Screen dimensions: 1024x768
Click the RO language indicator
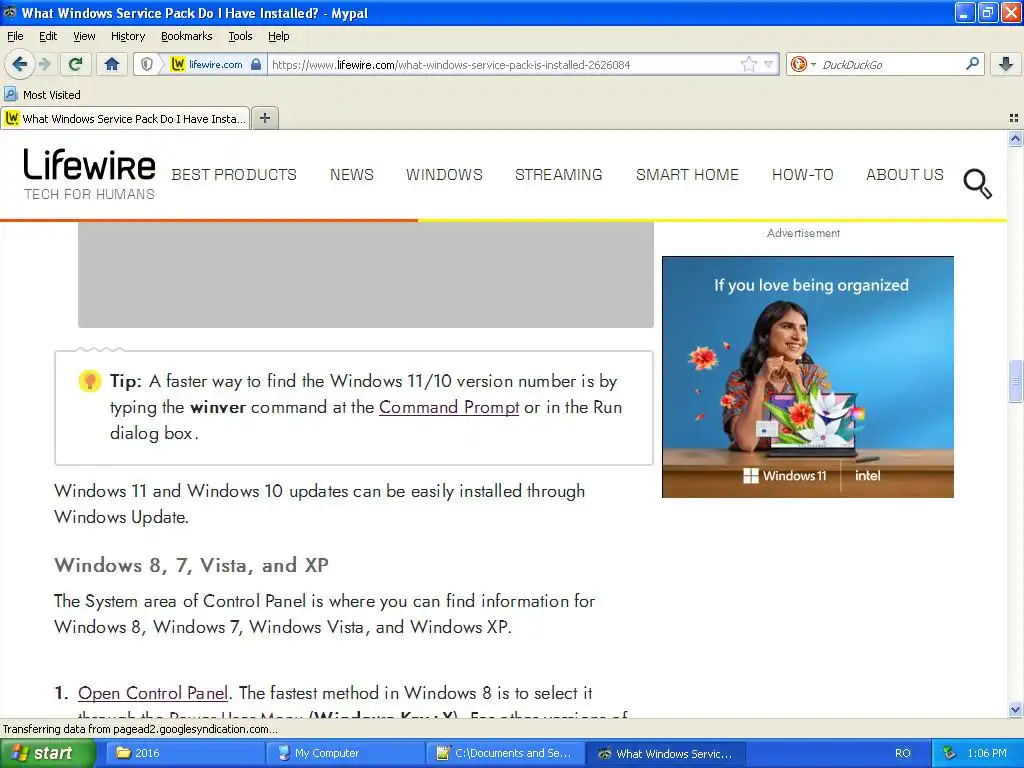point(903,753)
